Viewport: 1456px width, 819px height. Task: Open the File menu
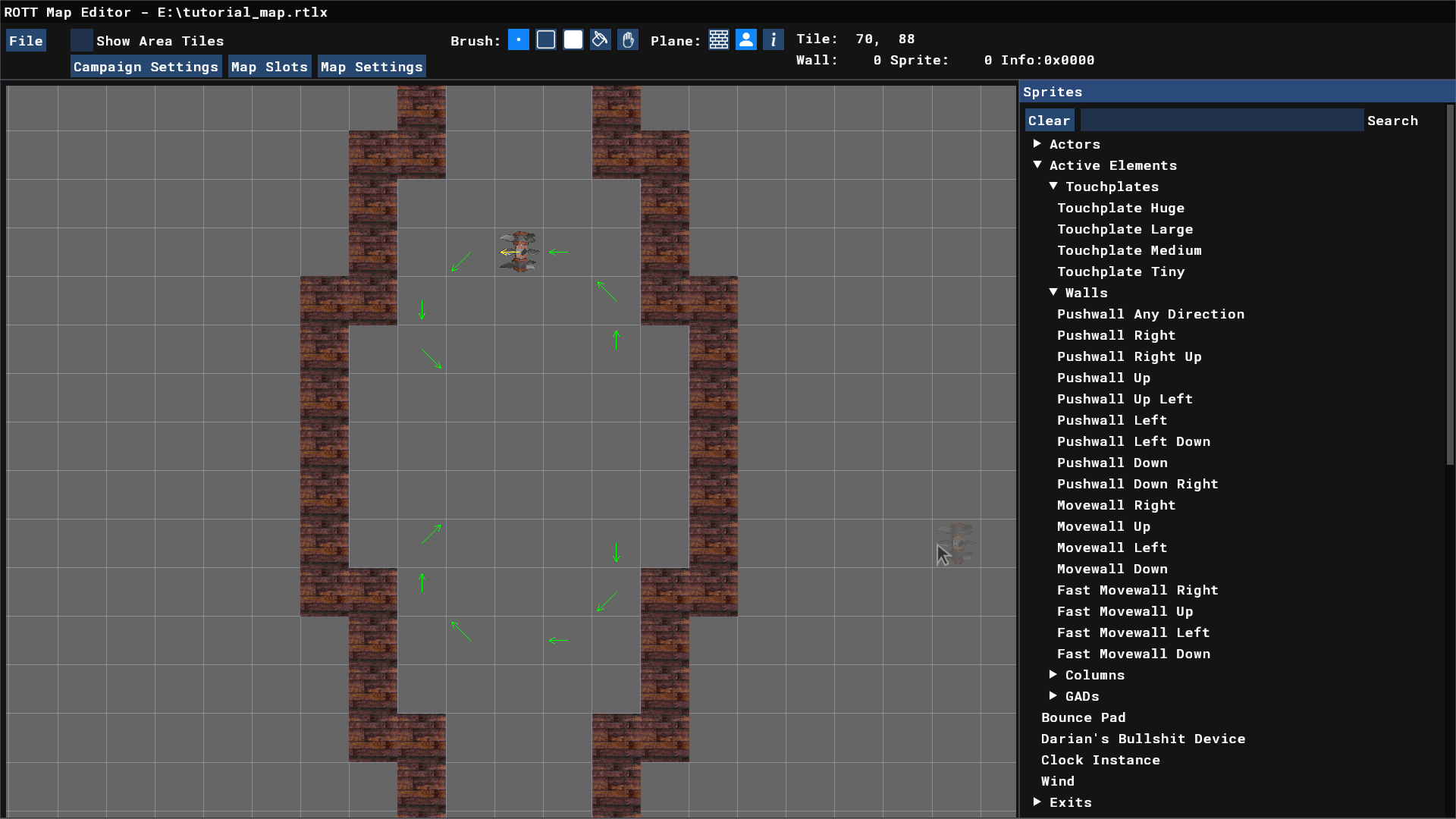coord(26,41)
